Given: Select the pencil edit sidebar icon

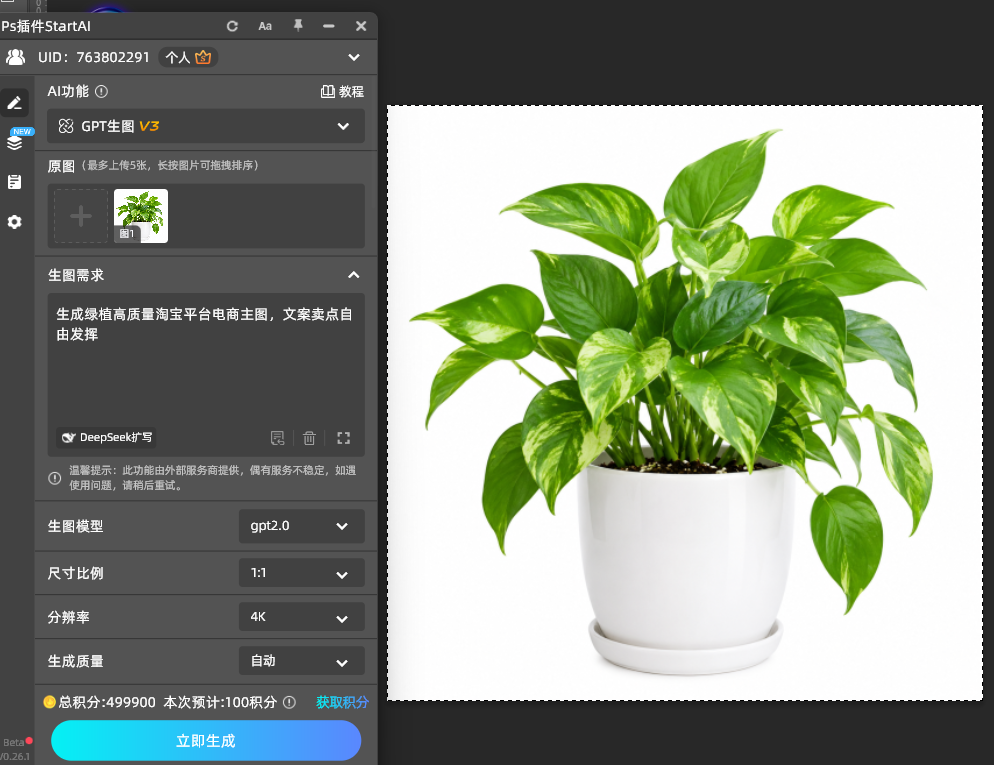Looking at the screenshot, I should [15, 102].
